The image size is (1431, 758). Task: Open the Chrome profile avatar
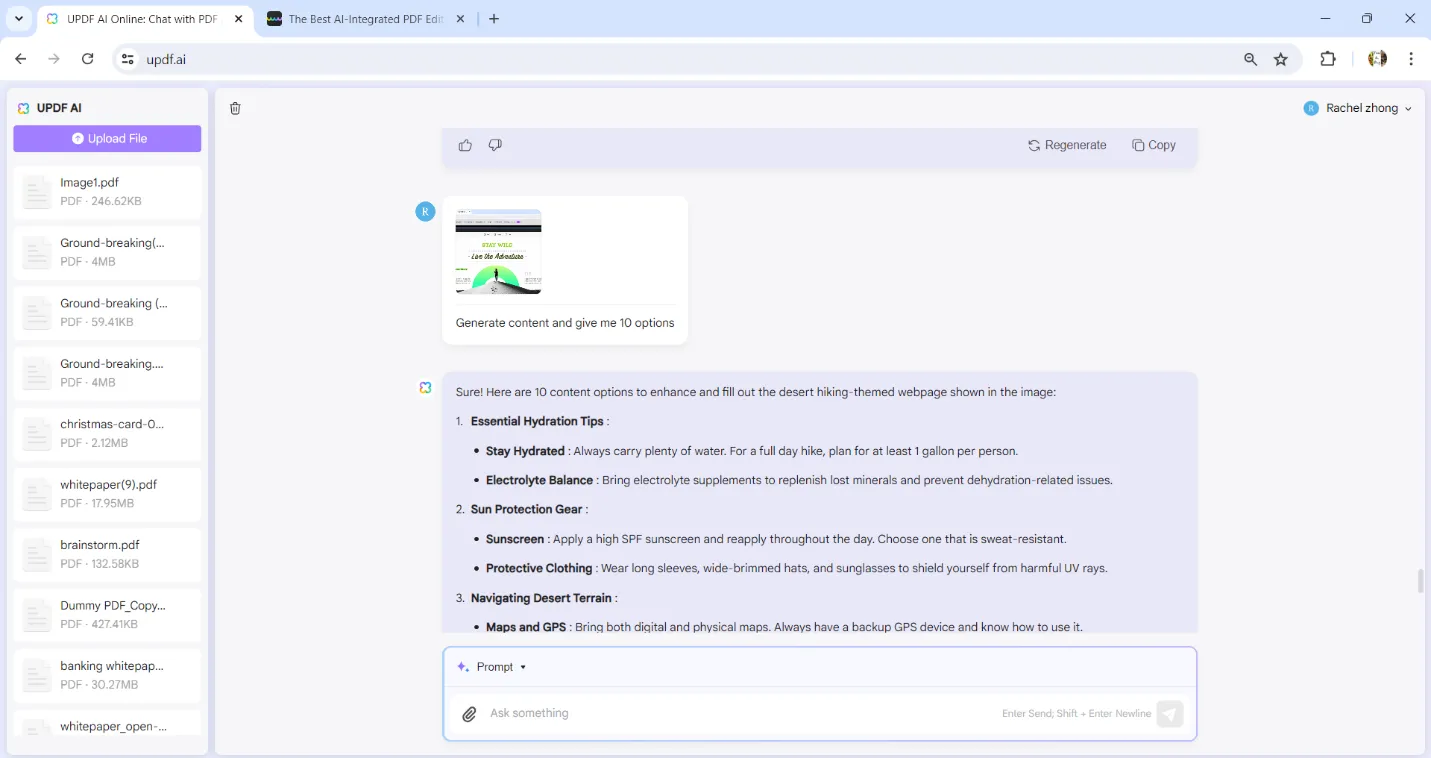[1378, 59]
